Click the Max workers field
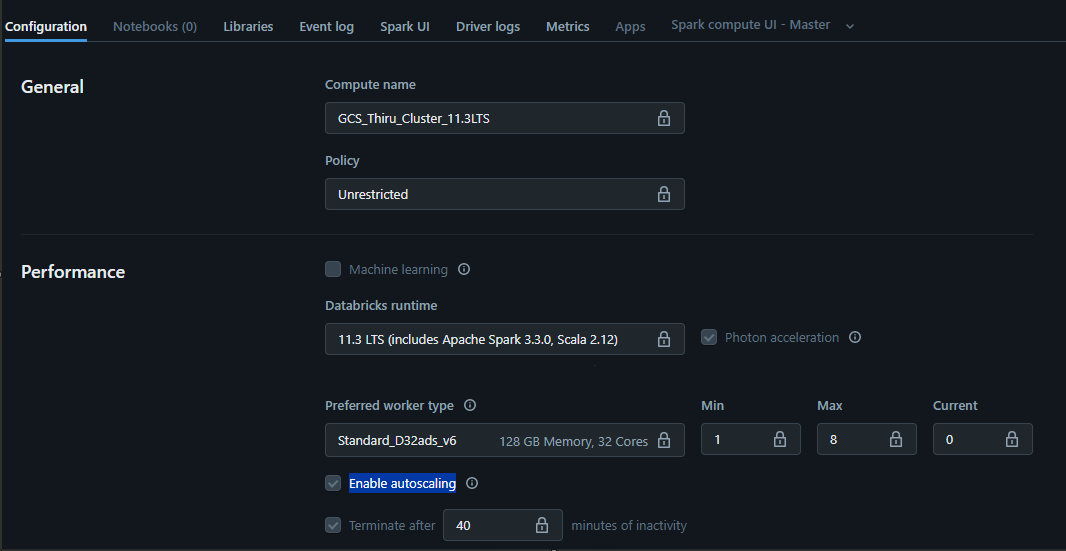Screen dimensions: 1066x551 867,439
